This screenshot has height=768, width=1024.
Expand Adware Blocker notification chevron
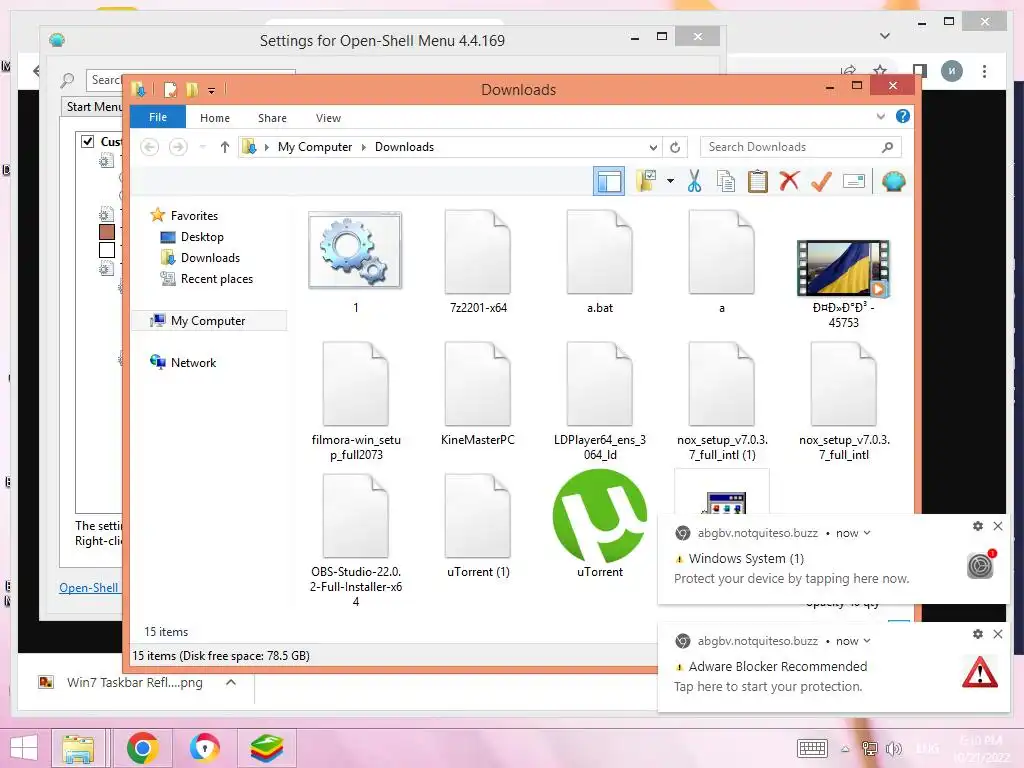[x=867, y=641]
